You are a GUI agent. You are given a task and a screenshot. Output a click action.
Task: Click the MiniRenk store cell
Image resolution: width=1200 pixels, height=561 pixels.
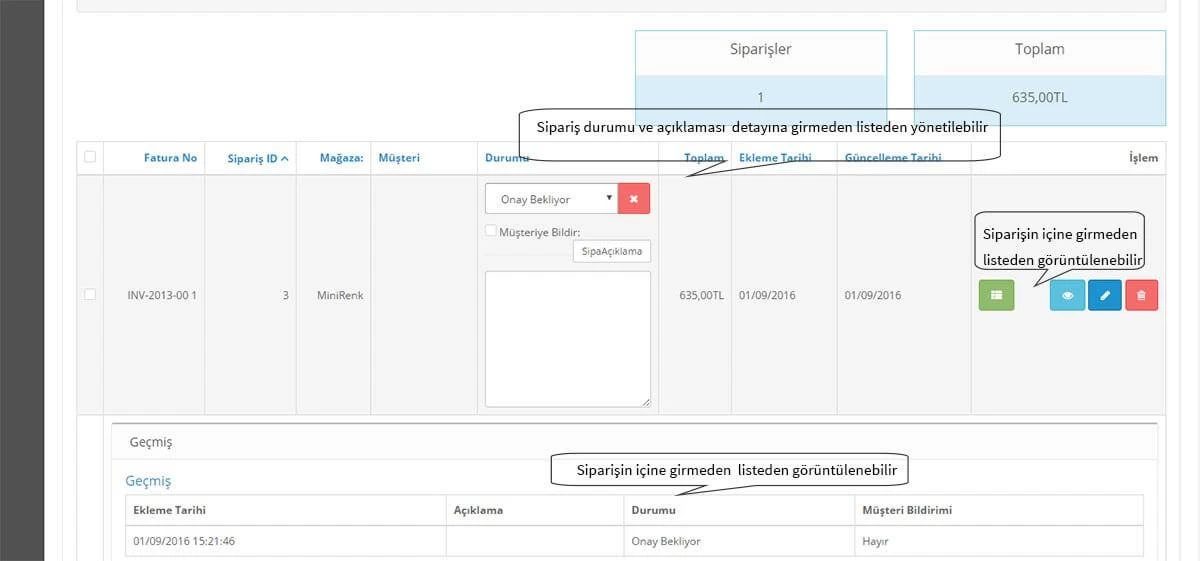pyautogui.click(x=340, y=296)
